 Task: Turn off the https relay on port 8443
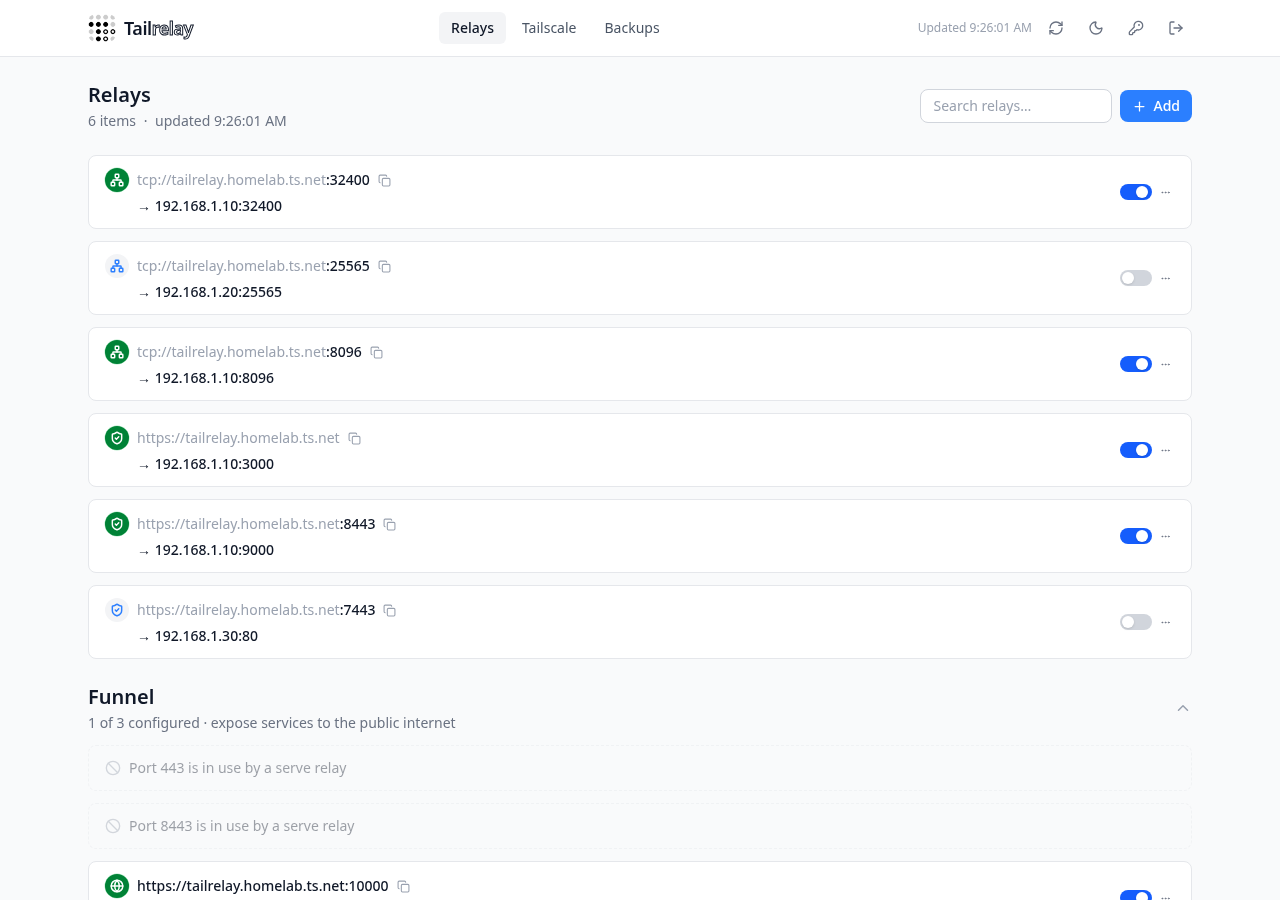[x=1136, y=536]
